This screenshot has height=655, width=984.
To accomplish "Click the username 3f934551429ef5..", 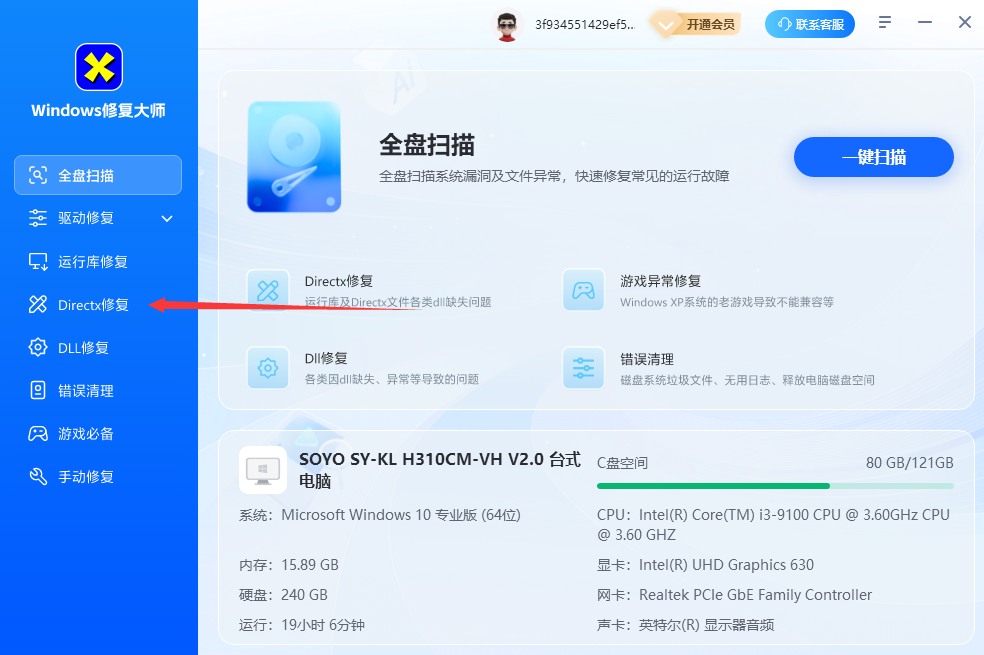I will tap(584, 24).
